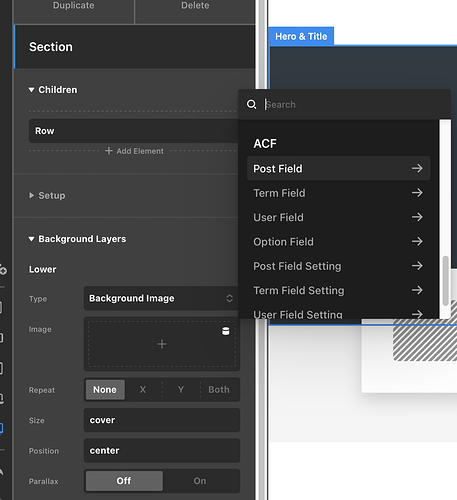Open the Background Image type dropdown
457x500 pixels.
tap(162, 298)
